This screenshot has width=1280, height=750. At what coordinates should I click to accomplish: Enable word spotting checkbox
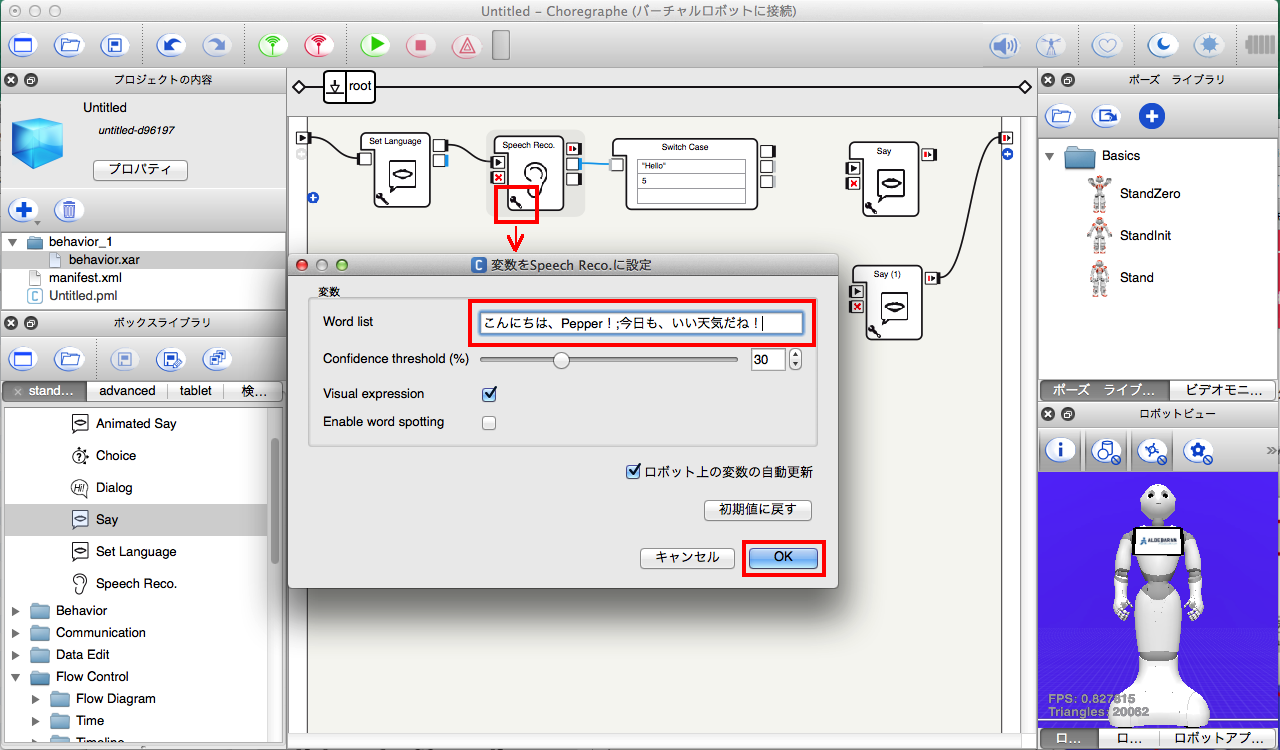coord(489,422)
